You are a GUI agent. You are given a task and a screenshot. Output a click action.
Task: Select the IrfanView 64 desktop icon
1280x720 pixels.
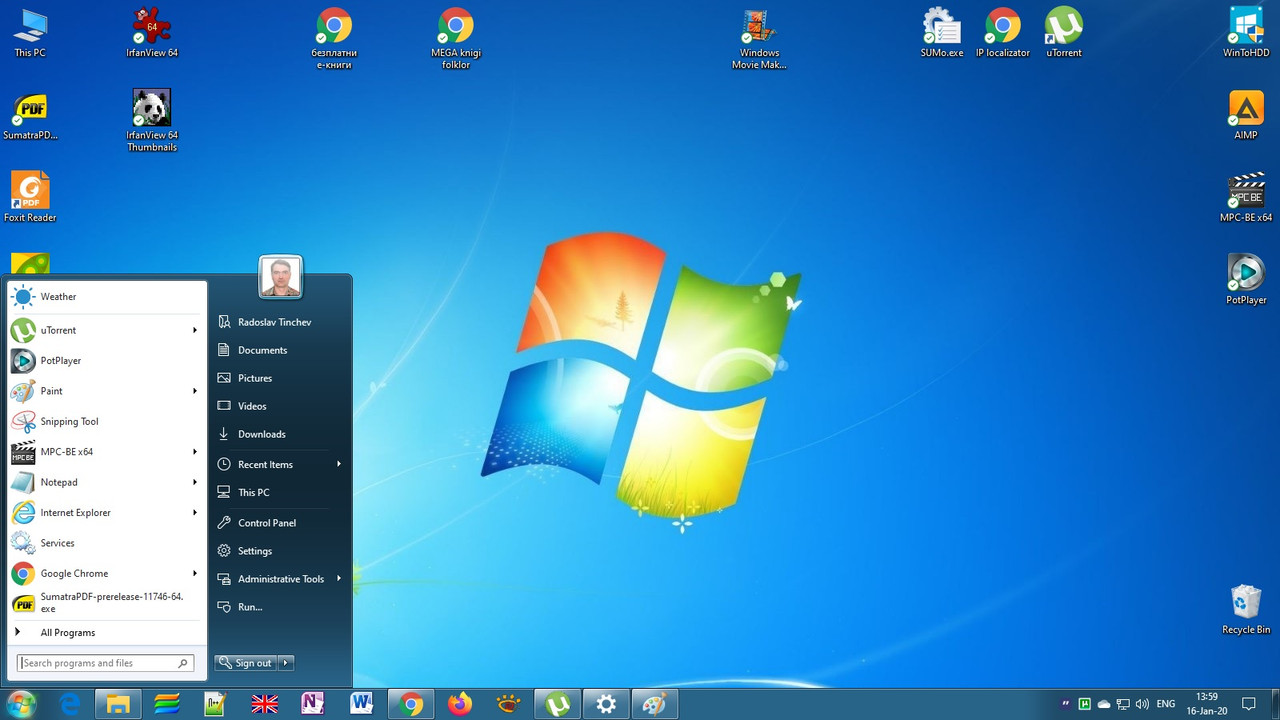coord(152,32)
